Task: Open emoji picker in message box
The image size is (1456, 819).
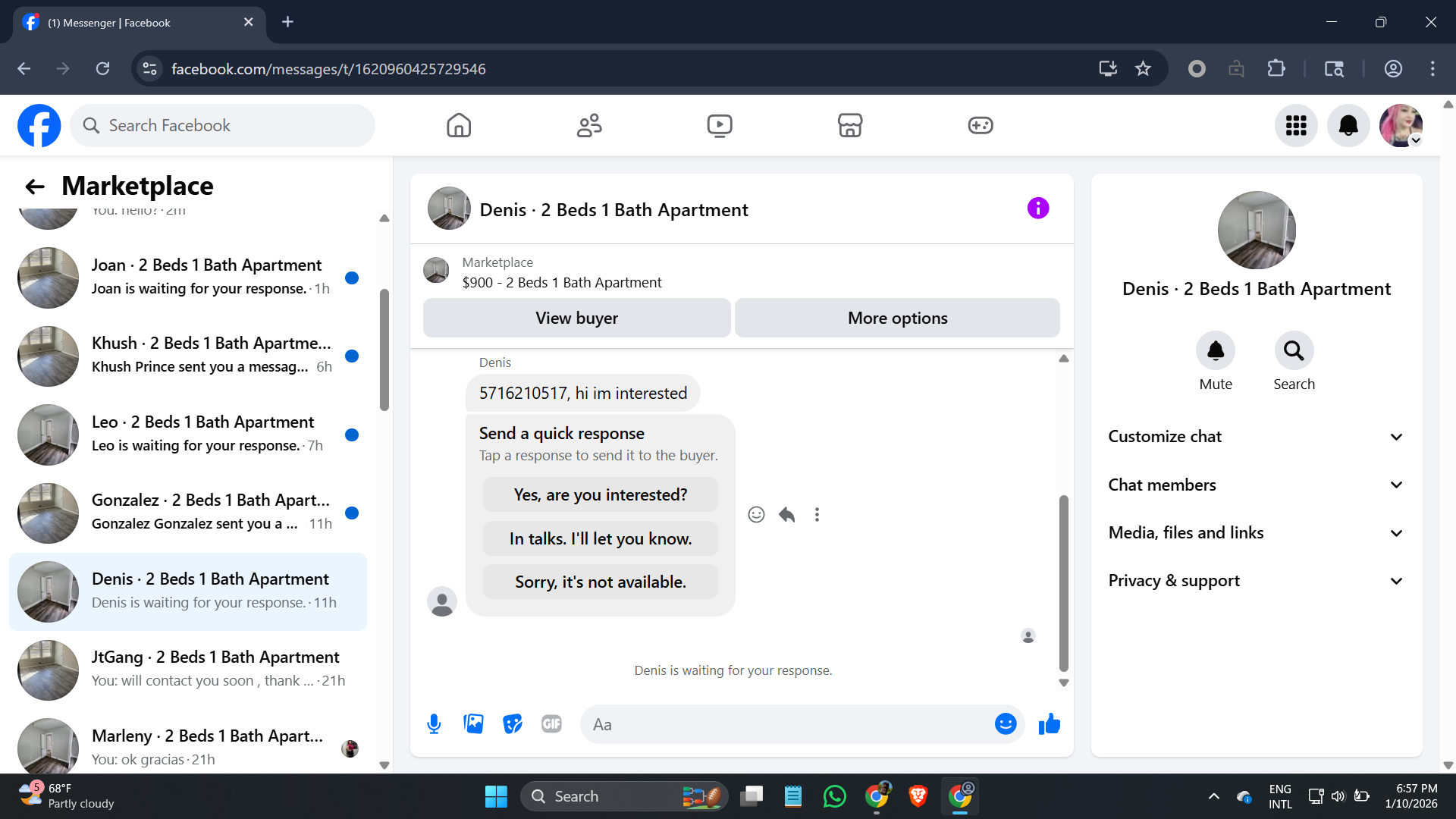Action: 1005,724
